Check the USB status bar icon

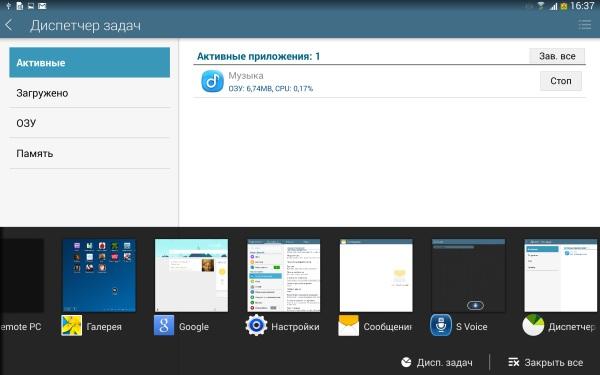coord(8,6)
